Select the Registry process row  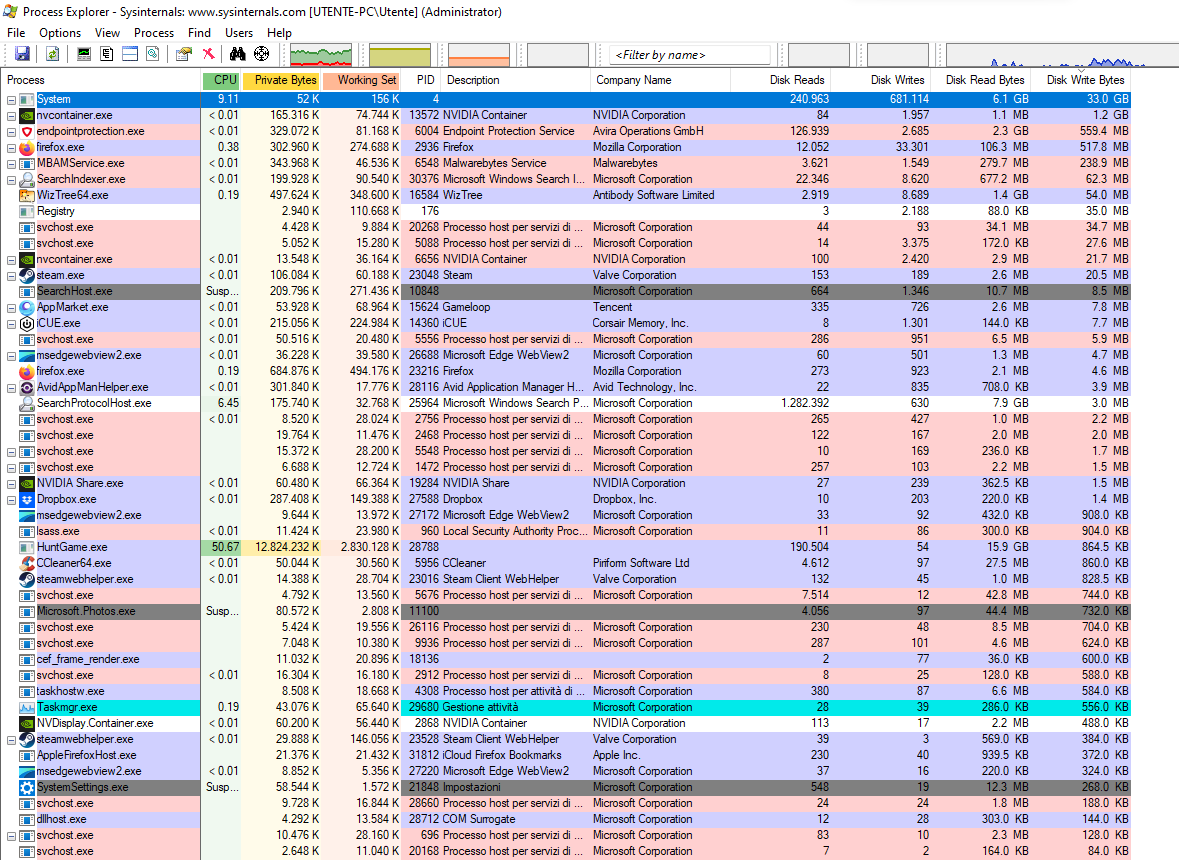pos(565,211)
